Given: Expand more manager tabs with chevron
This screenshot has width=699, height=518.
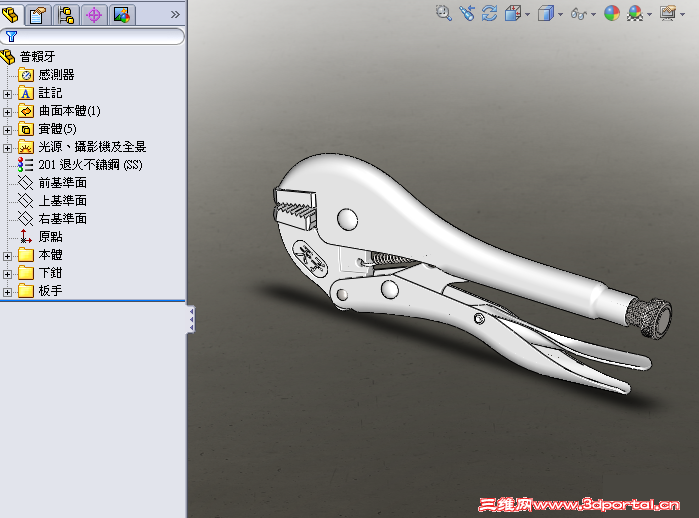Looking at the screenshot, I should [175, 15].
